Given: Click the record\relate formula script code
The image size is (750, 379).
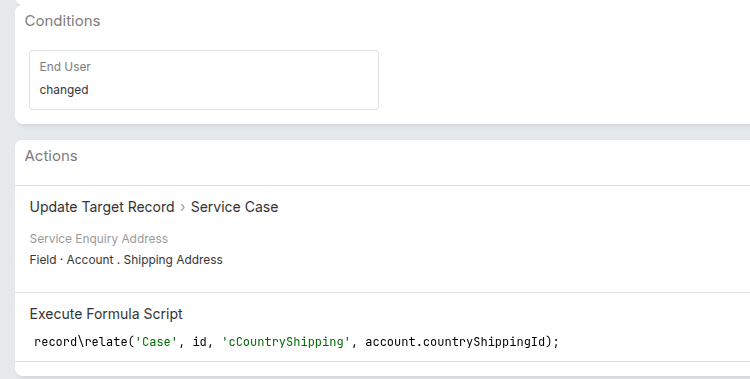Looking at the screenshot, I should click(296, 342).
